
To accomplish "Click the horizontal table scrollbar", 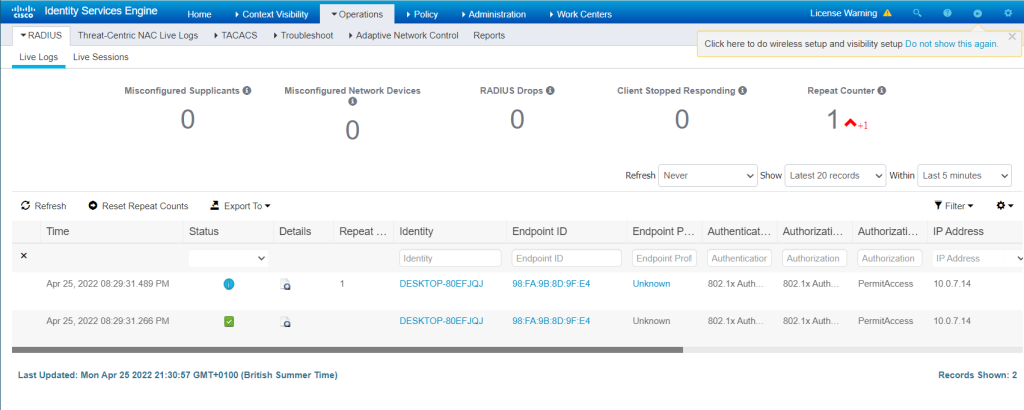I will click(x=347, y=350).
